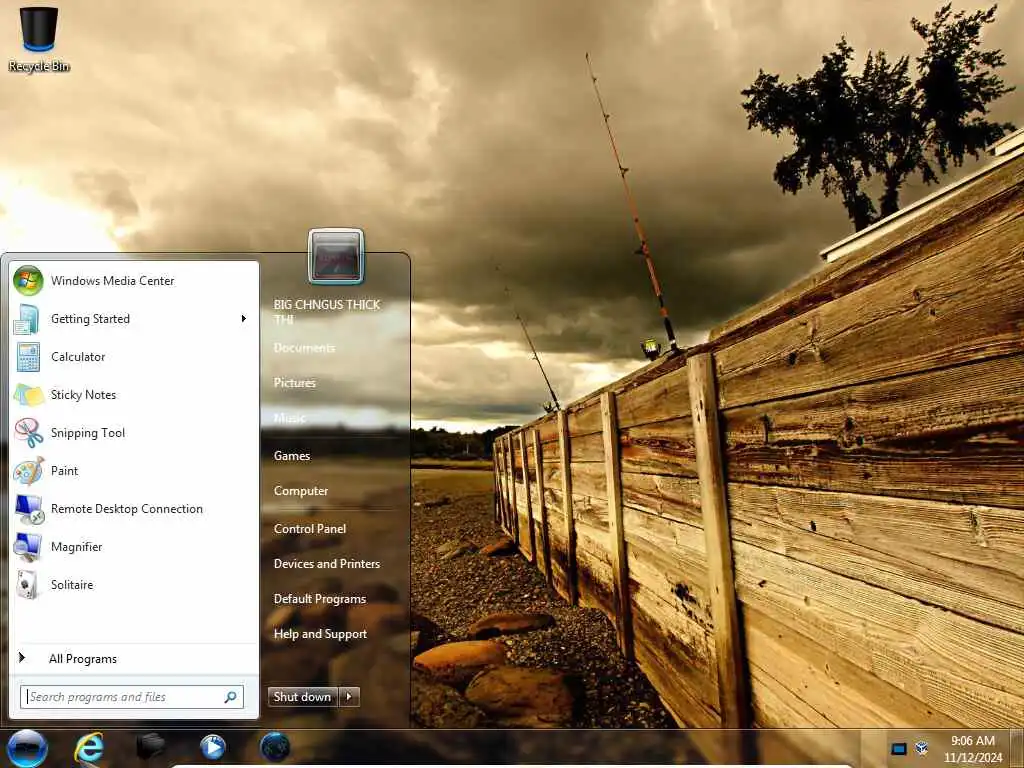Click the cube tray icon
This screenshot has width=1024, height=768.
[x=921, y=748]
